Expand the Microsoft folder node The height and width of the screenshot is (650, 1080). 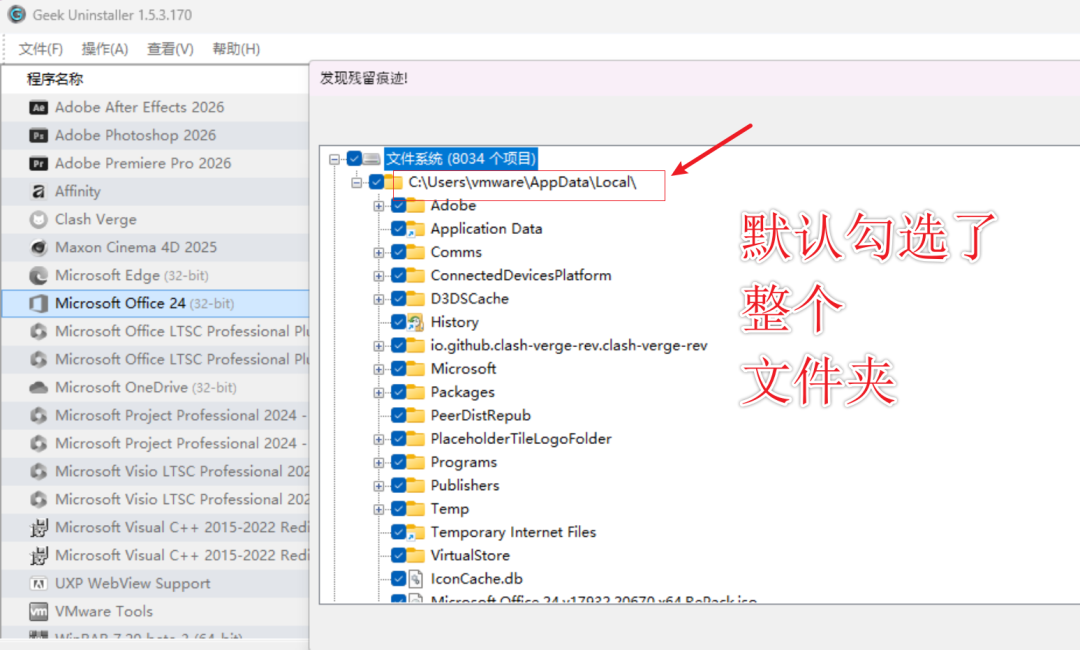point(379,370)
